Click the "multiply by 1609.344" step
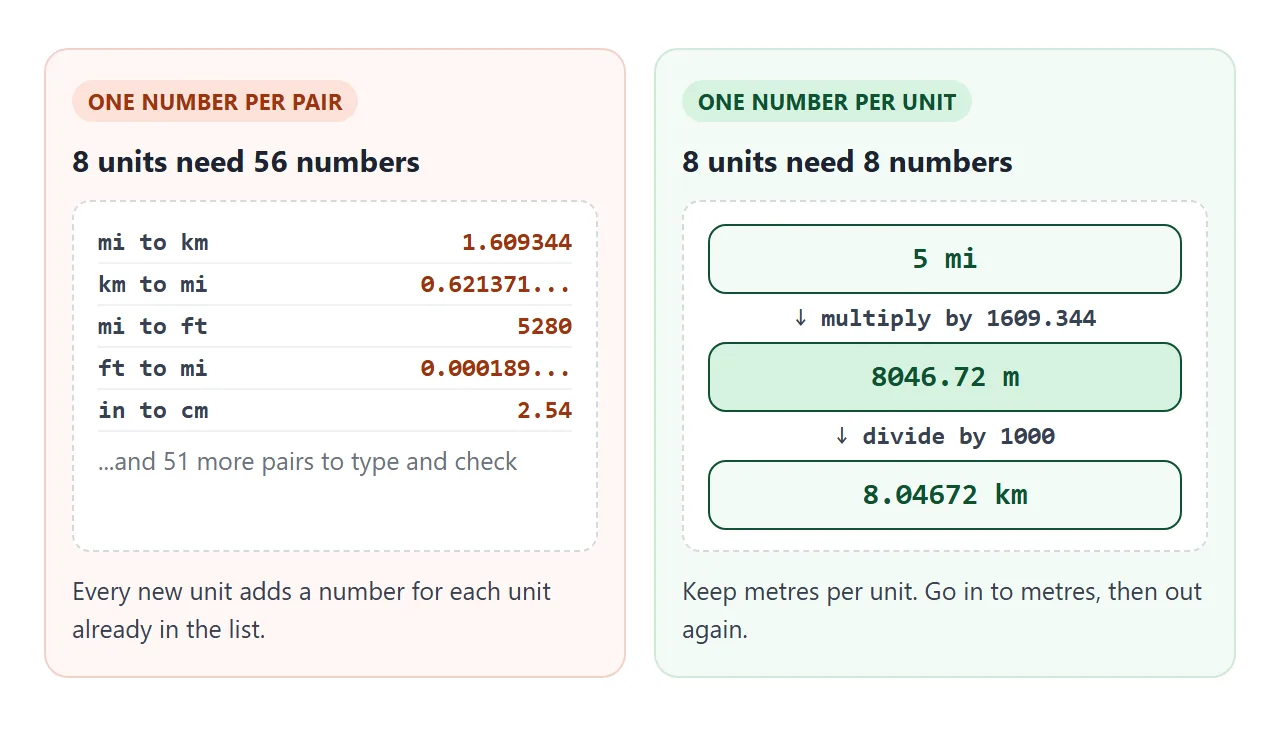The width and height of the screenshot is (1280, 730). tap(945, 318)
